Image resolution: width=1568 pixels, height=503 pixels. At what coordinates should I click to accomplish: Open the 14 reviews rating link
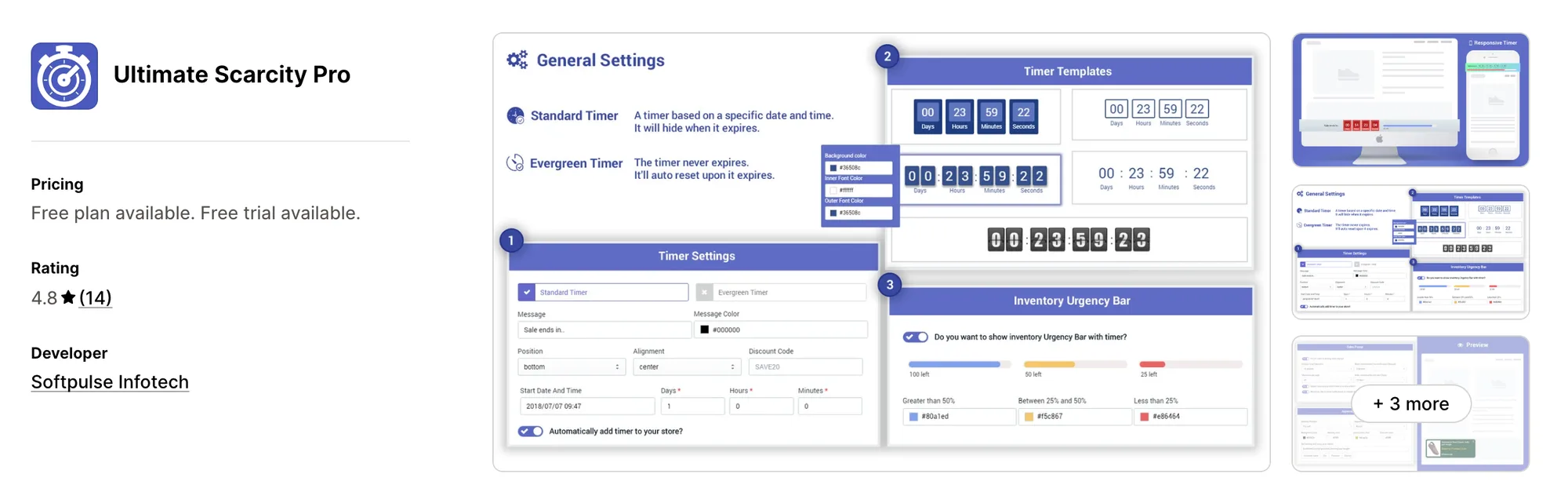[x=96, y=297]
